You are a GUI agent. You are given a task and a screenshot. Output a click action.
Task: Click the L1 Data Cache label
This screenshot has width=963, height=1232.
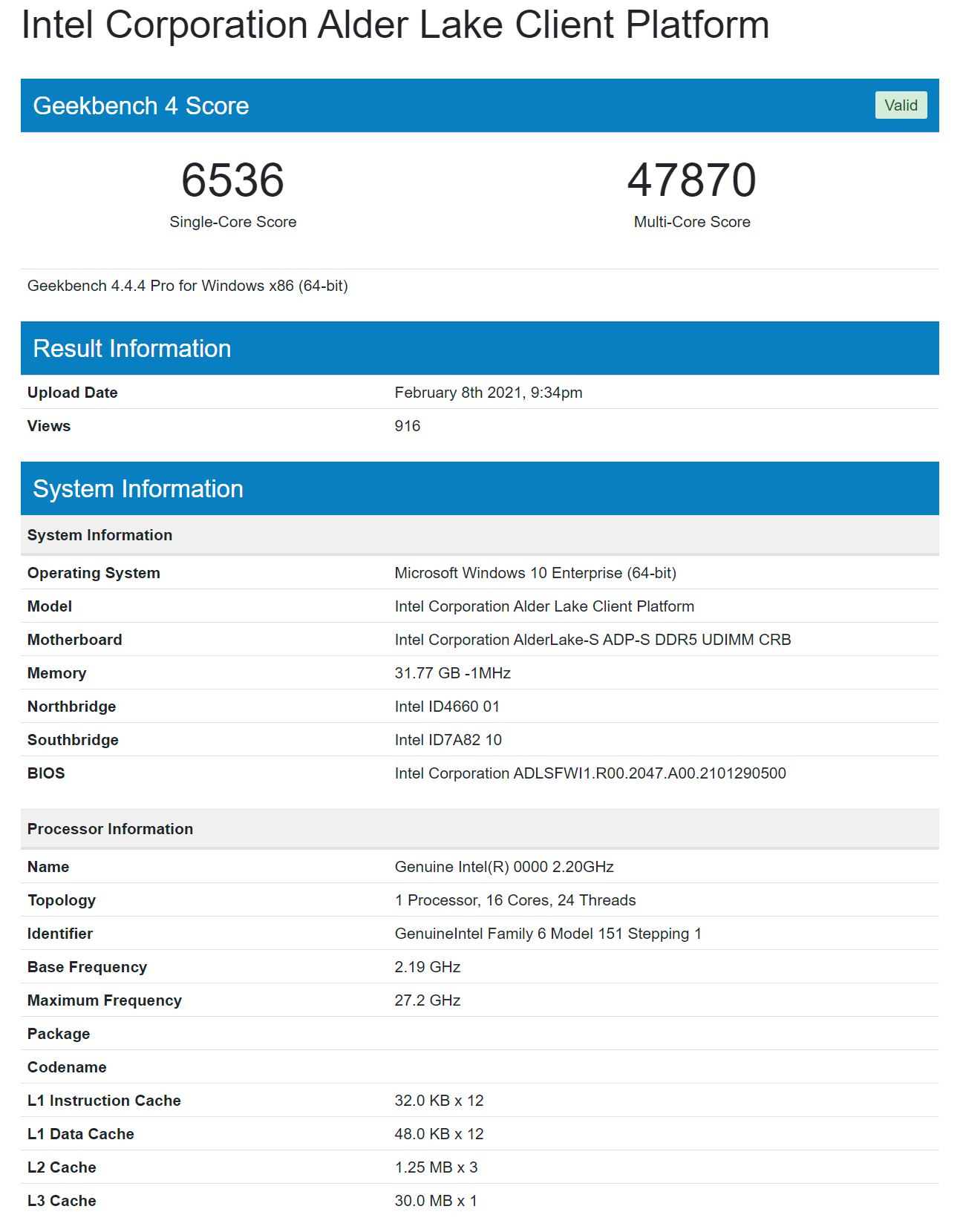81,1134
